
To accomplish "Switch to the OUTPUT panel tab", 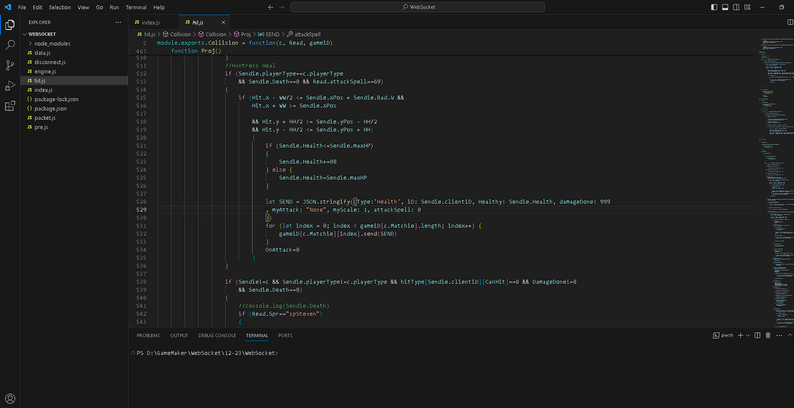I will pos(179,336).
